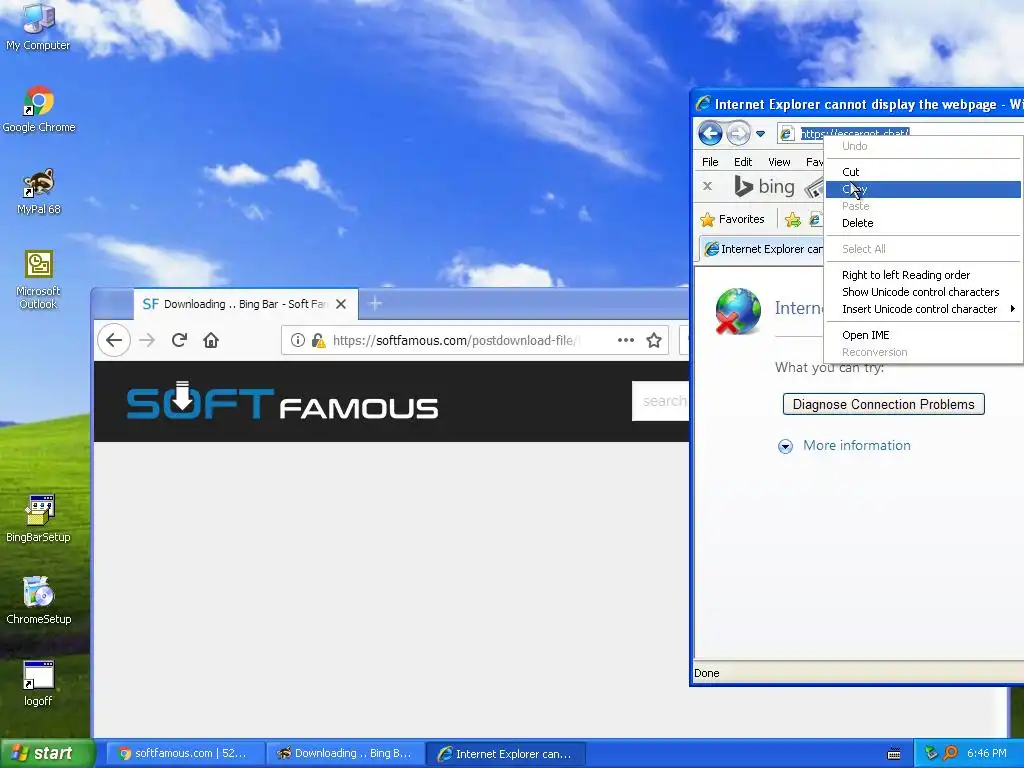
Task: Bookmark this page with the star icon
Action: click(654, 340)
